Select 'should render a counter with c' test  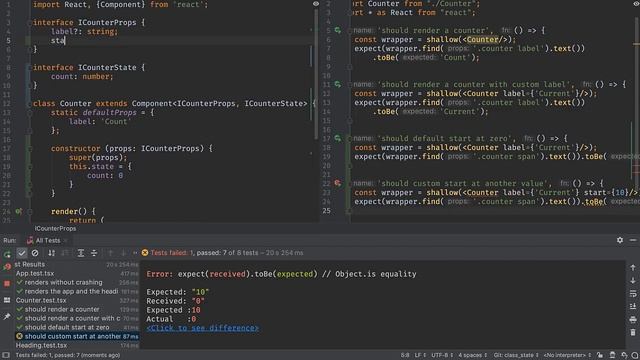[72, 318]
